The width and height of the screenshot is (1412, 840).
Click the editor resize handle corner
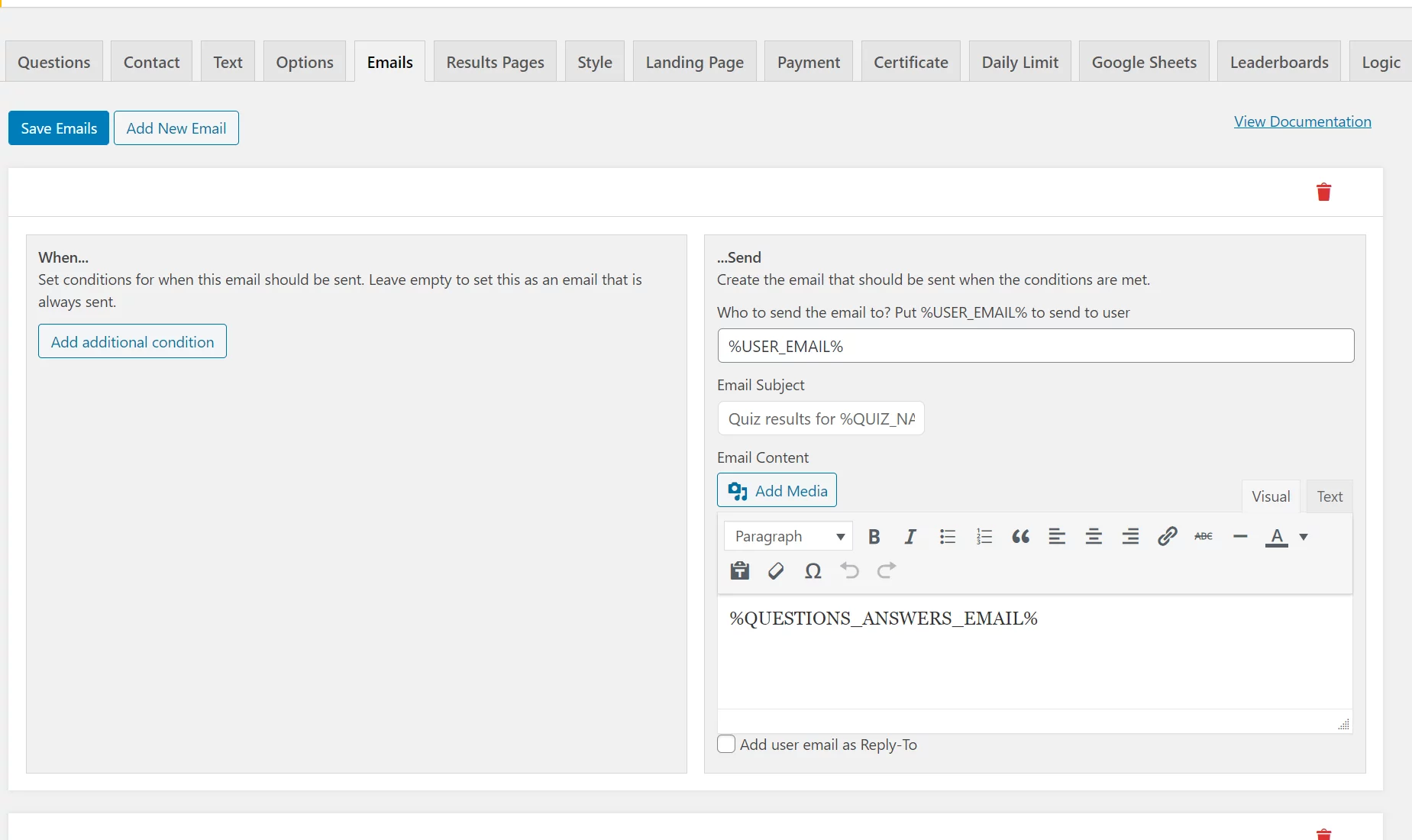[1344, 724]
